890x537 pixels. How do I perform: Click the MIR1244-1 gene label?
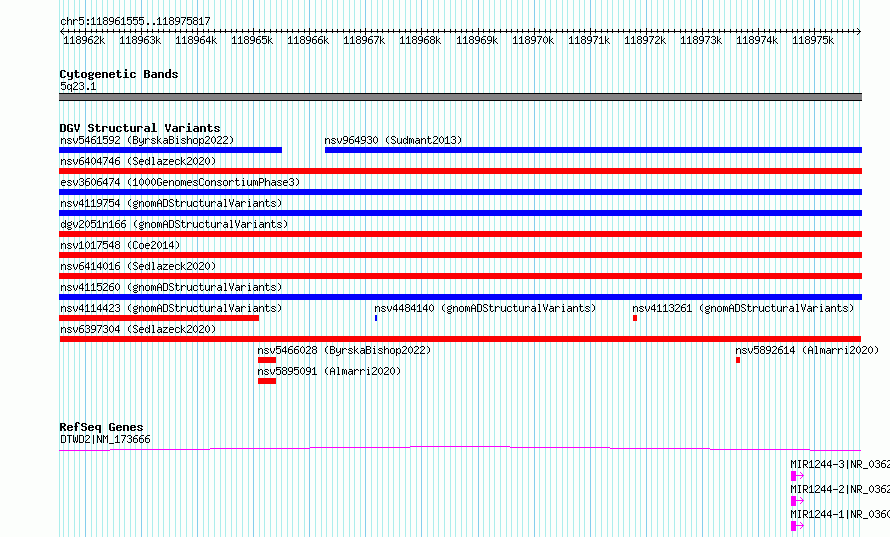tap(840, 514)
